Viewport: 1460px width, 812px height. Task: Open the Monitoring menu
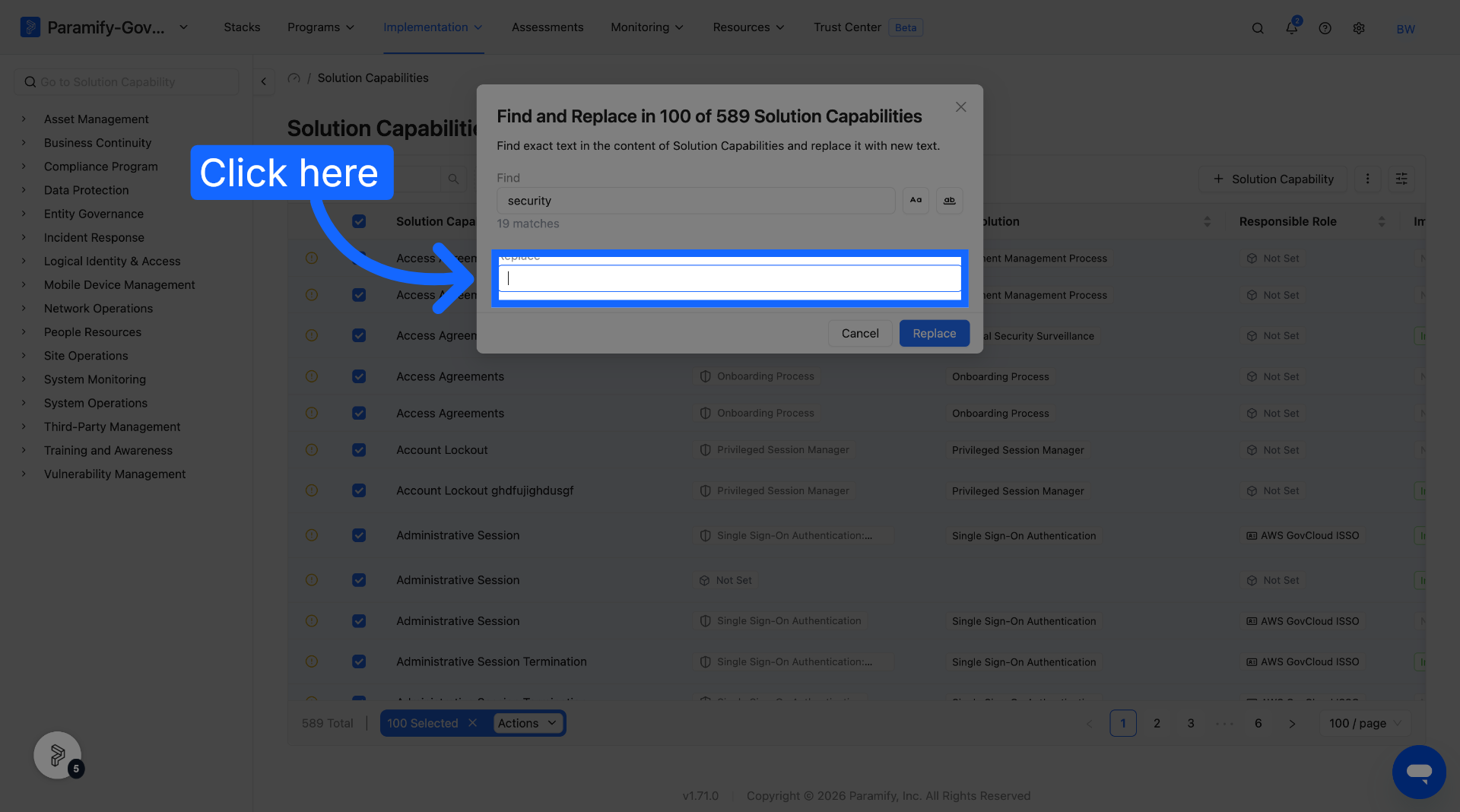click(647, 27)
